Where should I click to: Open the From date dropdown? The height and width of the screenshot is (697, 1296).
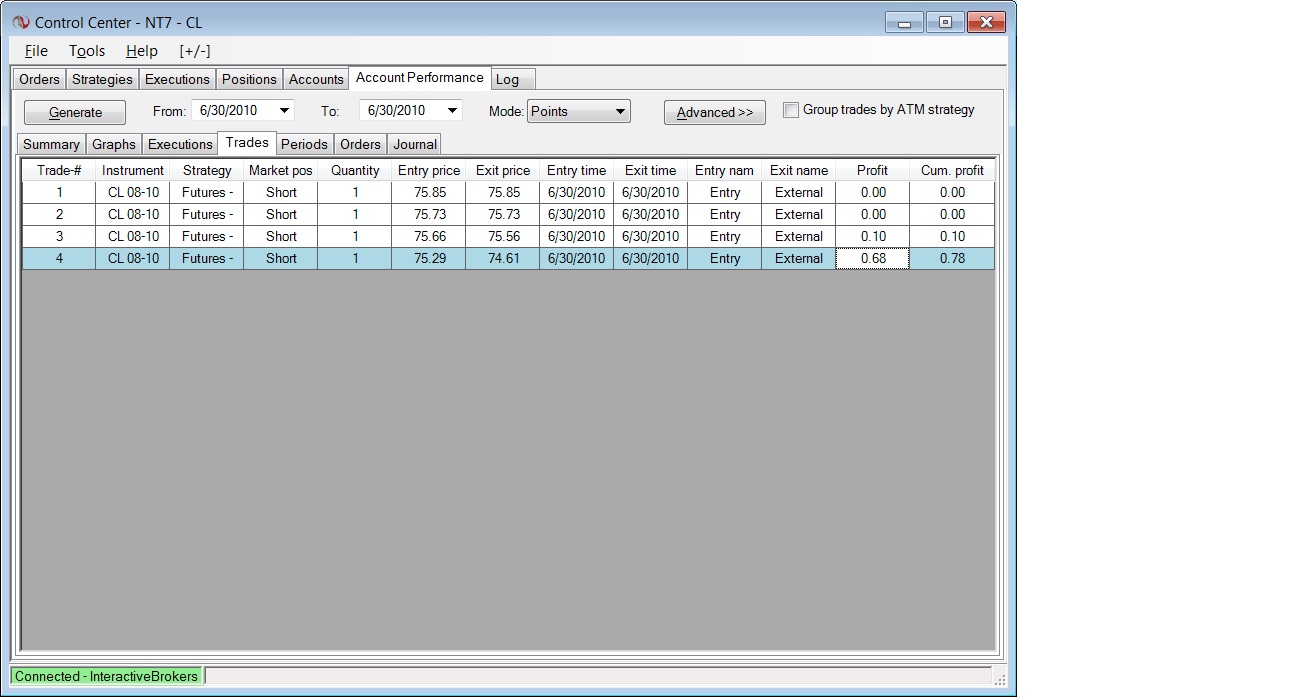(285, 110)
